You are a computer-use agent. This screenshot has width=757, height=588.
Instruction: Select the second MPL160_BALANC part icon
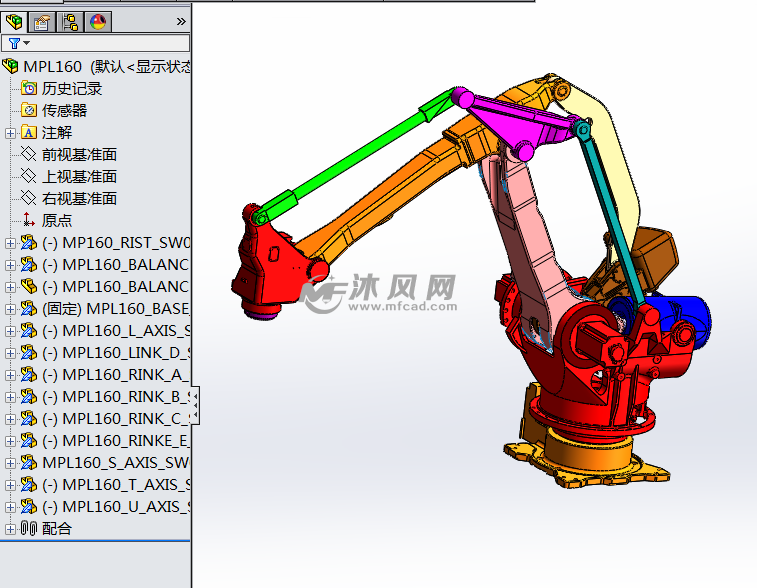click(29, 287)
